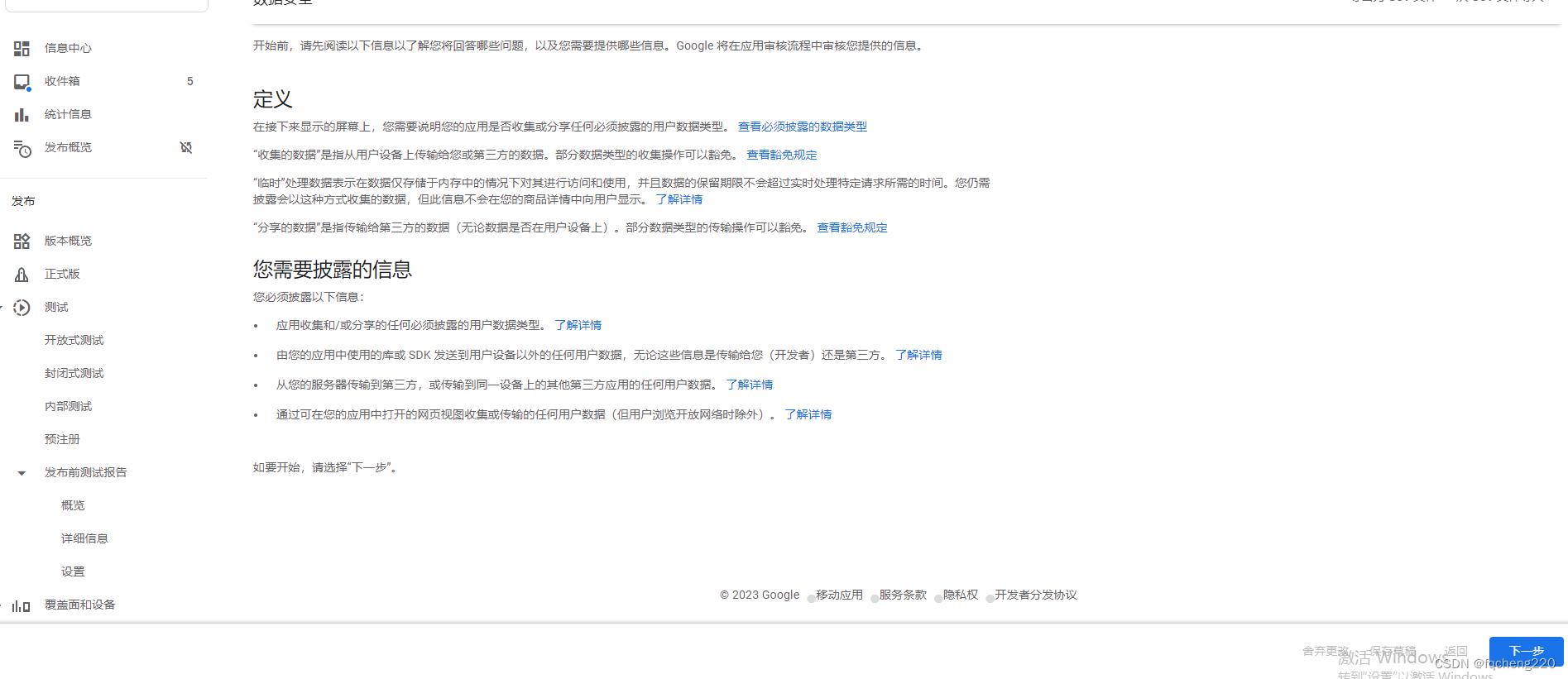Open 封闭式测试 in the sidebar

click(74, 373)
